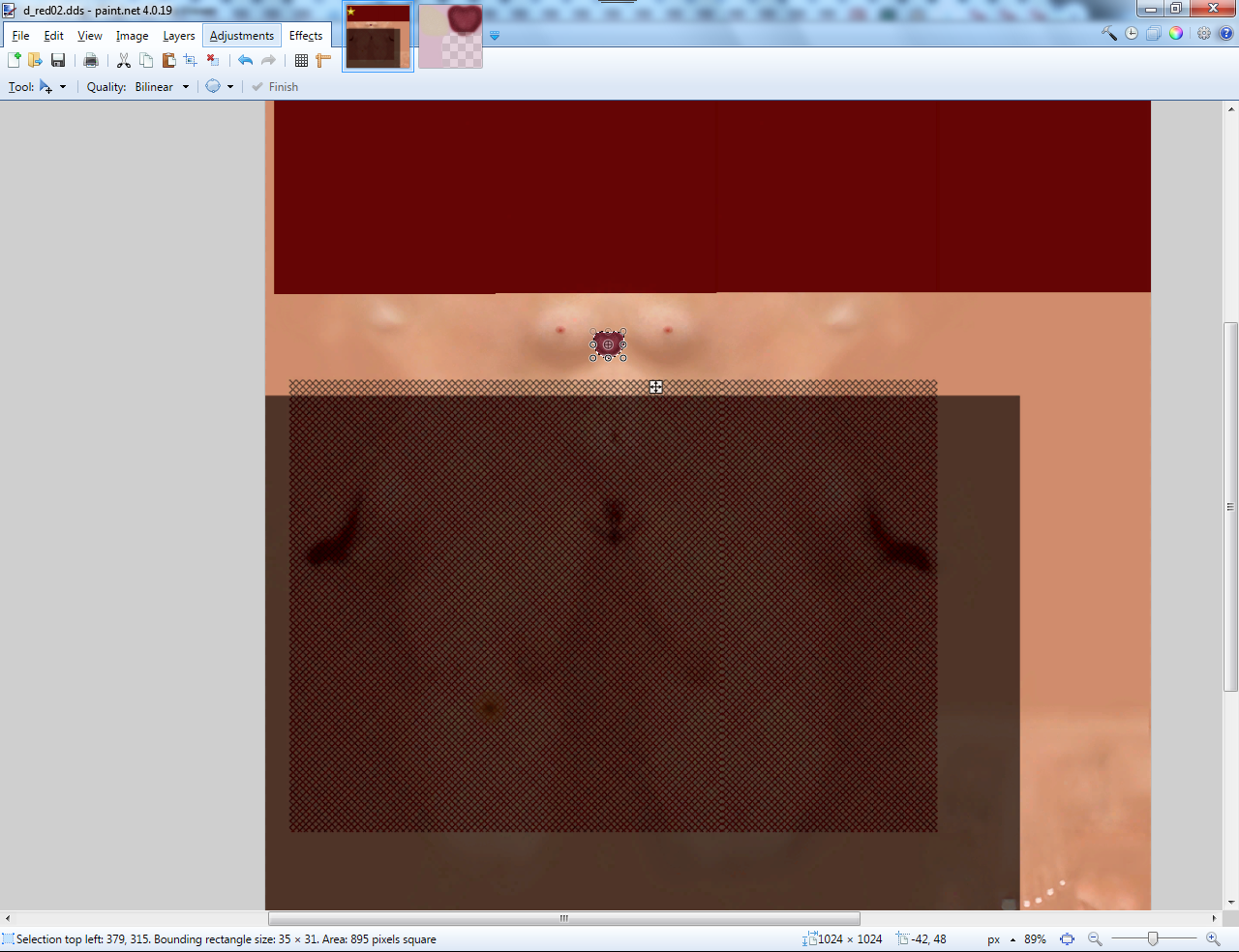Open the Image menu
This screenshot has height=952, width=1239.
(x=133, y=36)
